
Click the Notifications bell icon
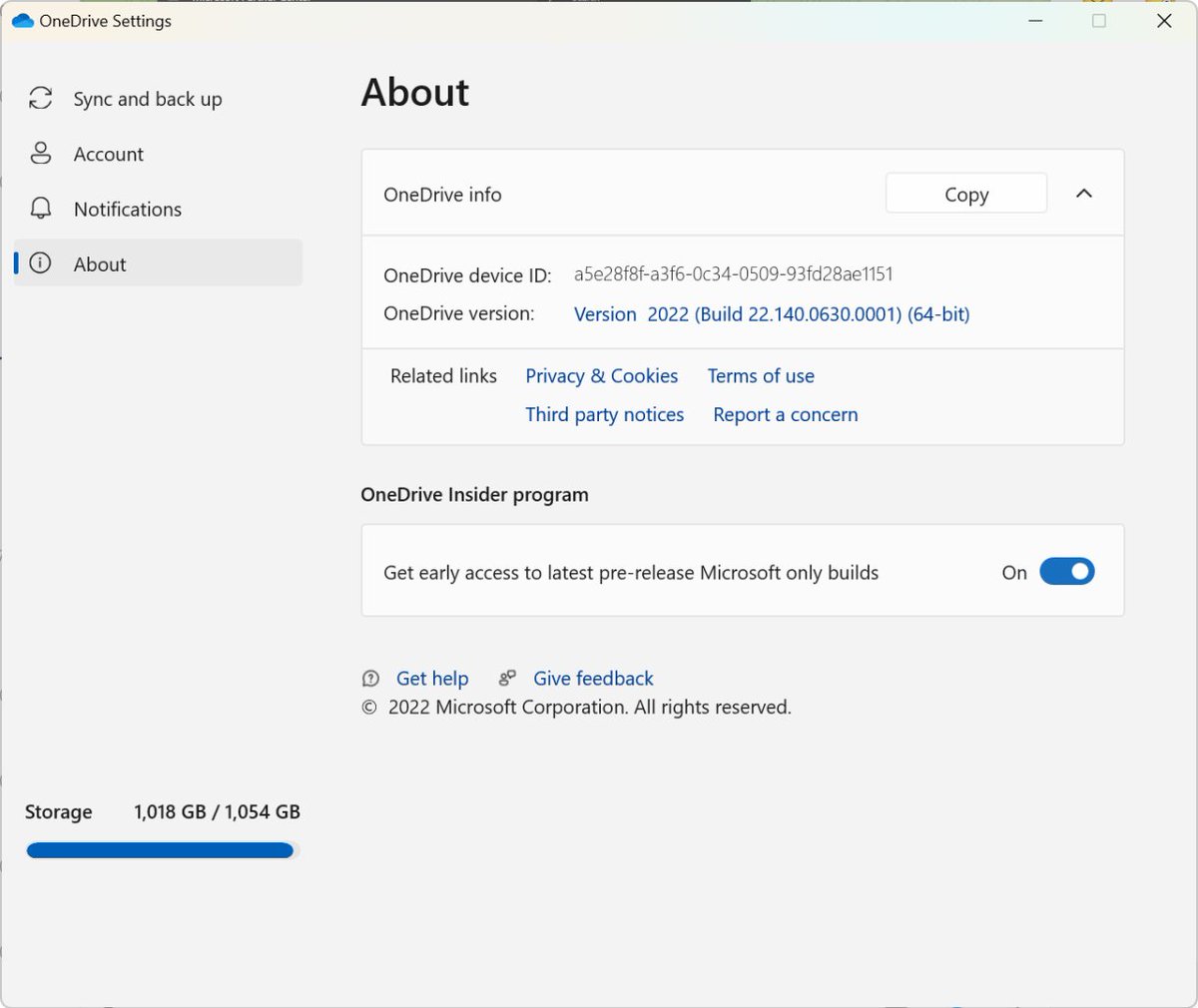[40, 208]
